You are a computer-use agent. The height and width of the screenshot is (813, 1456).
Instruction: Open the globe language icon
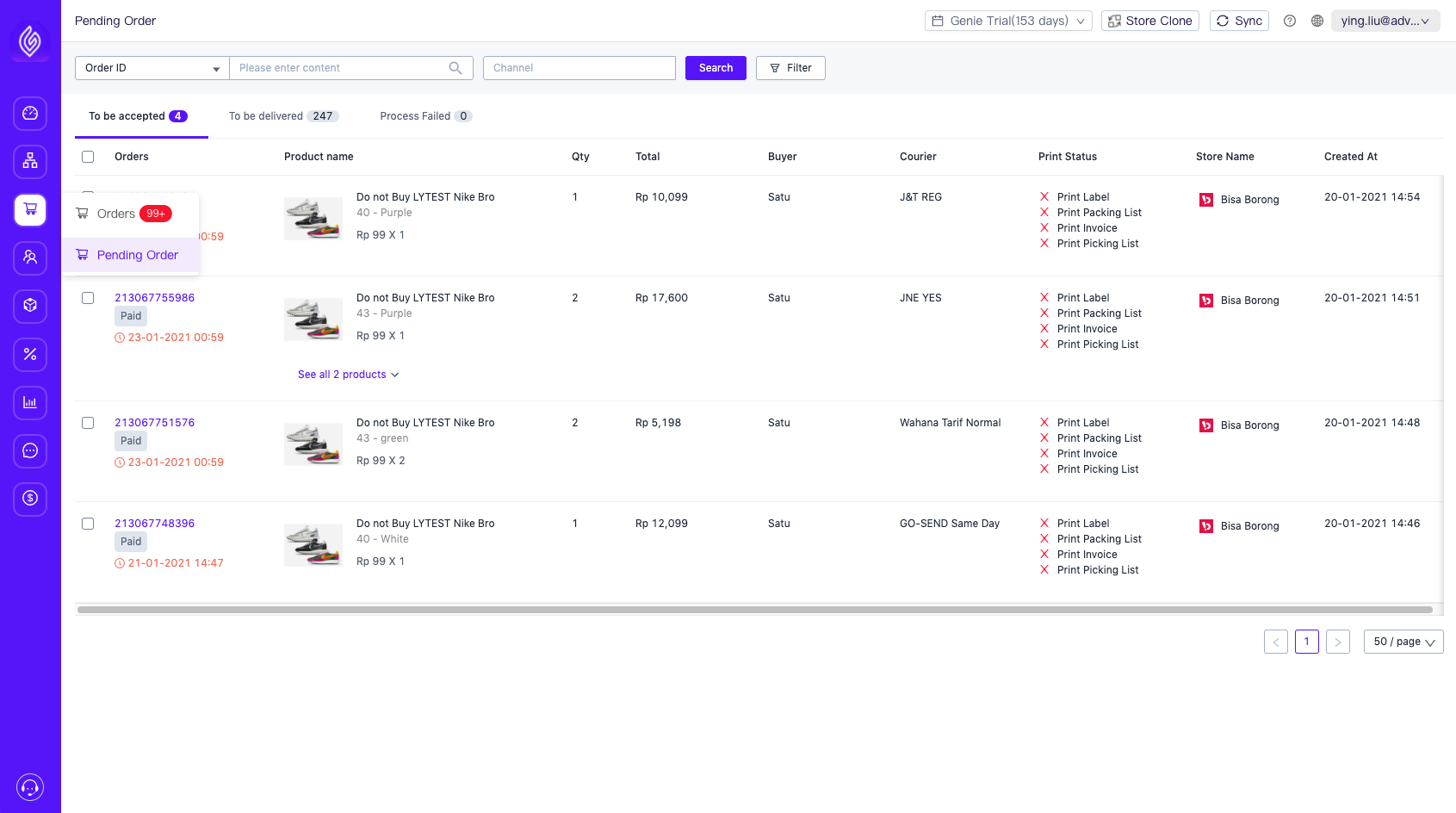tap(1317, 21)
